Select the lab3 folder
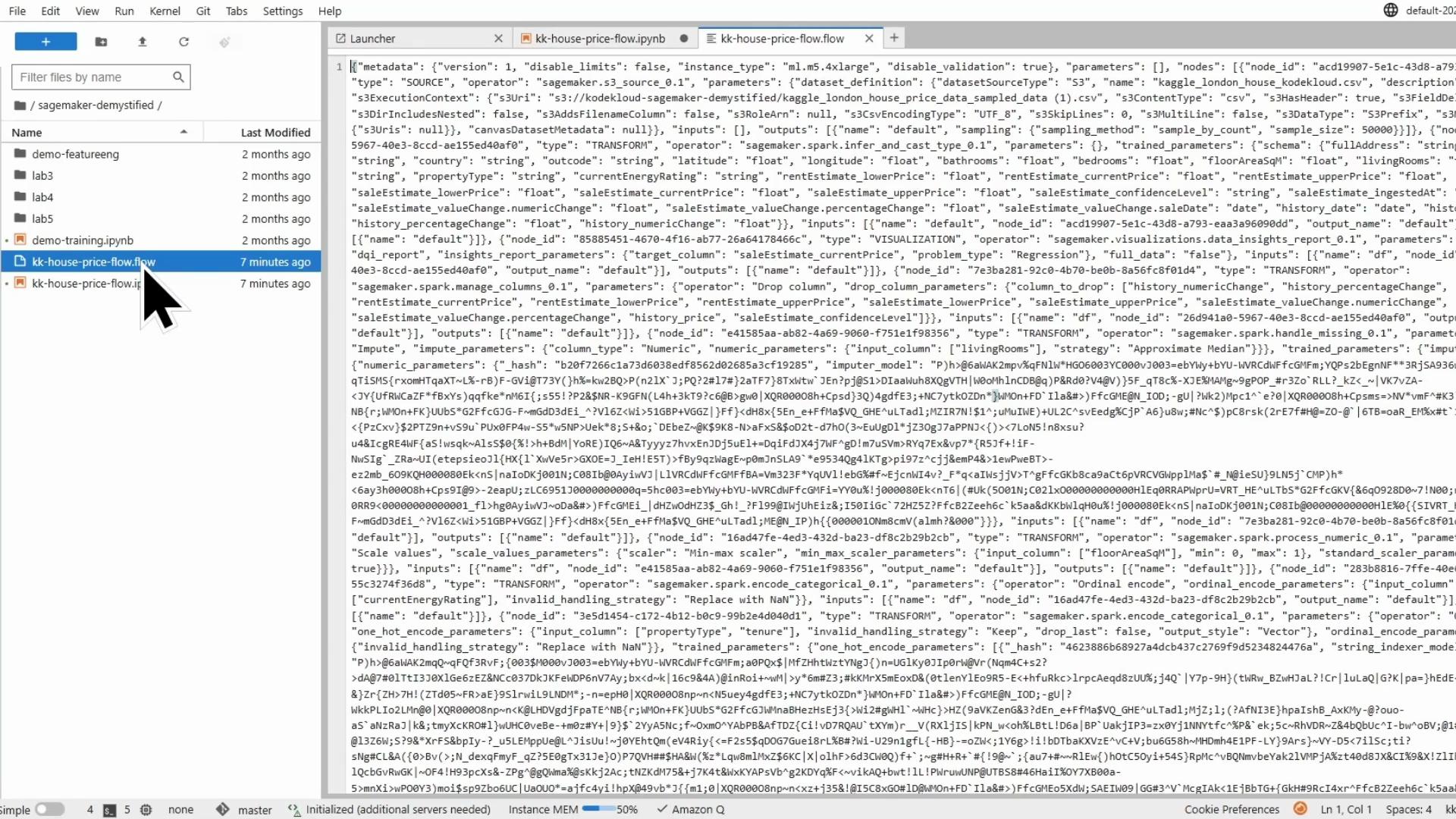This screenshot has width=1456, height=819. click(161, 175)
